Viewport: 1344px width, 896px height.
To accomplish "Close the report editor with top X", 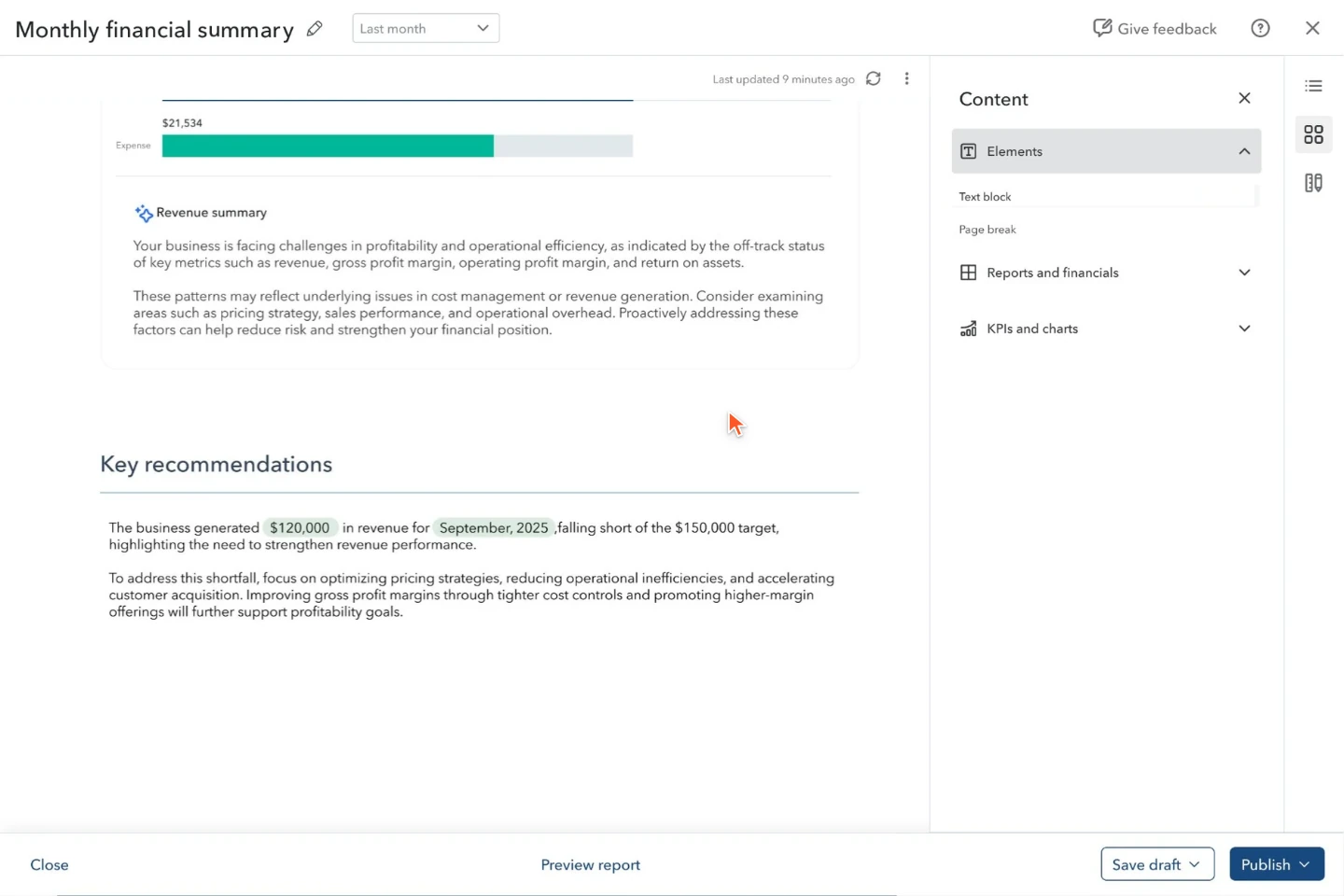I will (1312, 28).
